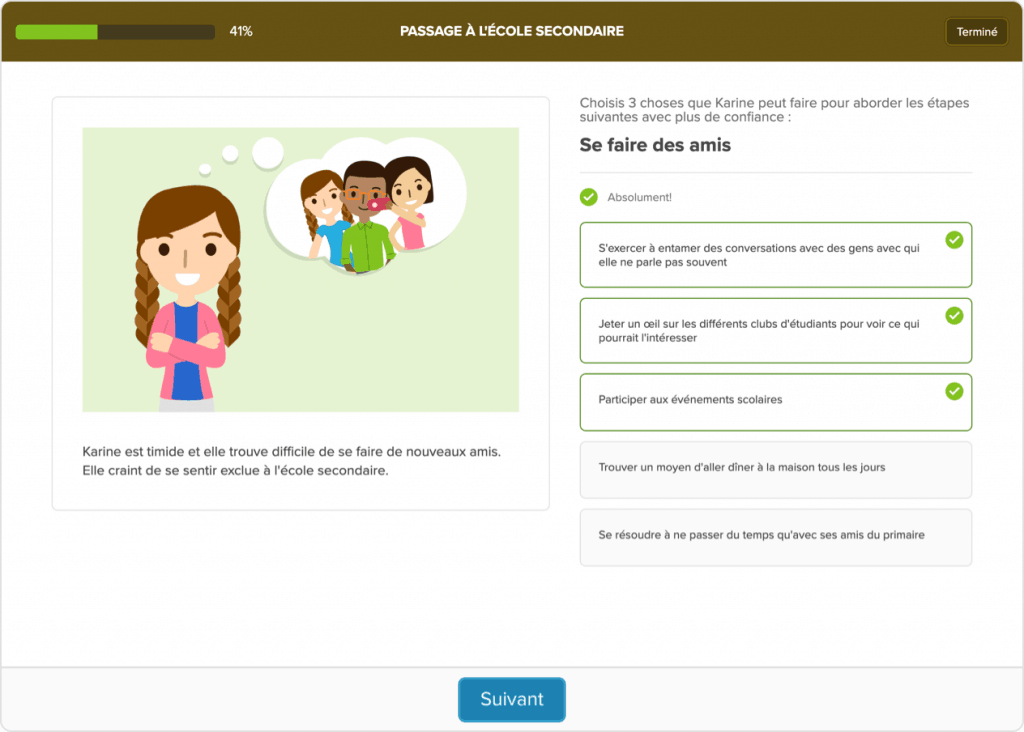The height and width of the screenshot is (732, 1024).
Task: Click the checkmark beside 'Absolument!'
Action: click(x=588, y=197)
